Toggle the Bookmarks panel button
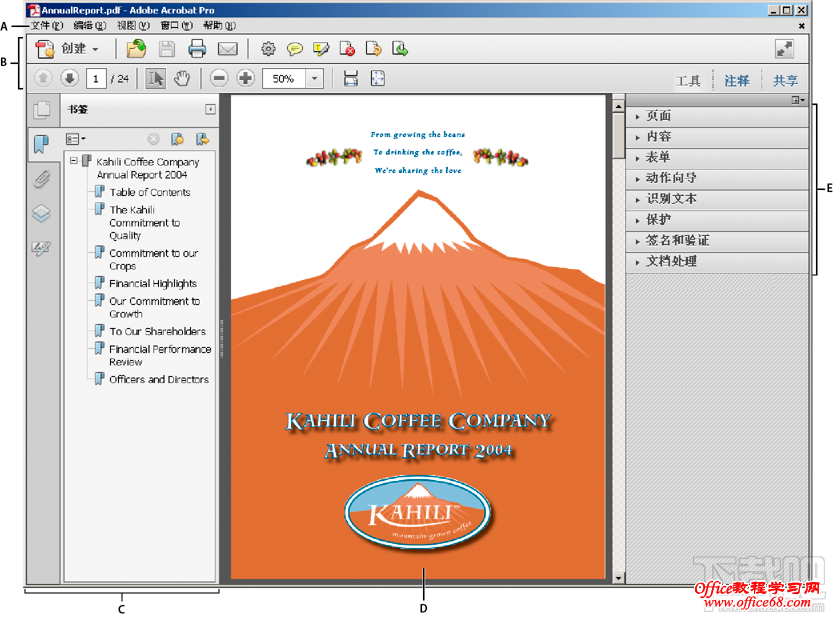Image resolution: width=833 pixels, height=617 pixels. click(41, 145)
